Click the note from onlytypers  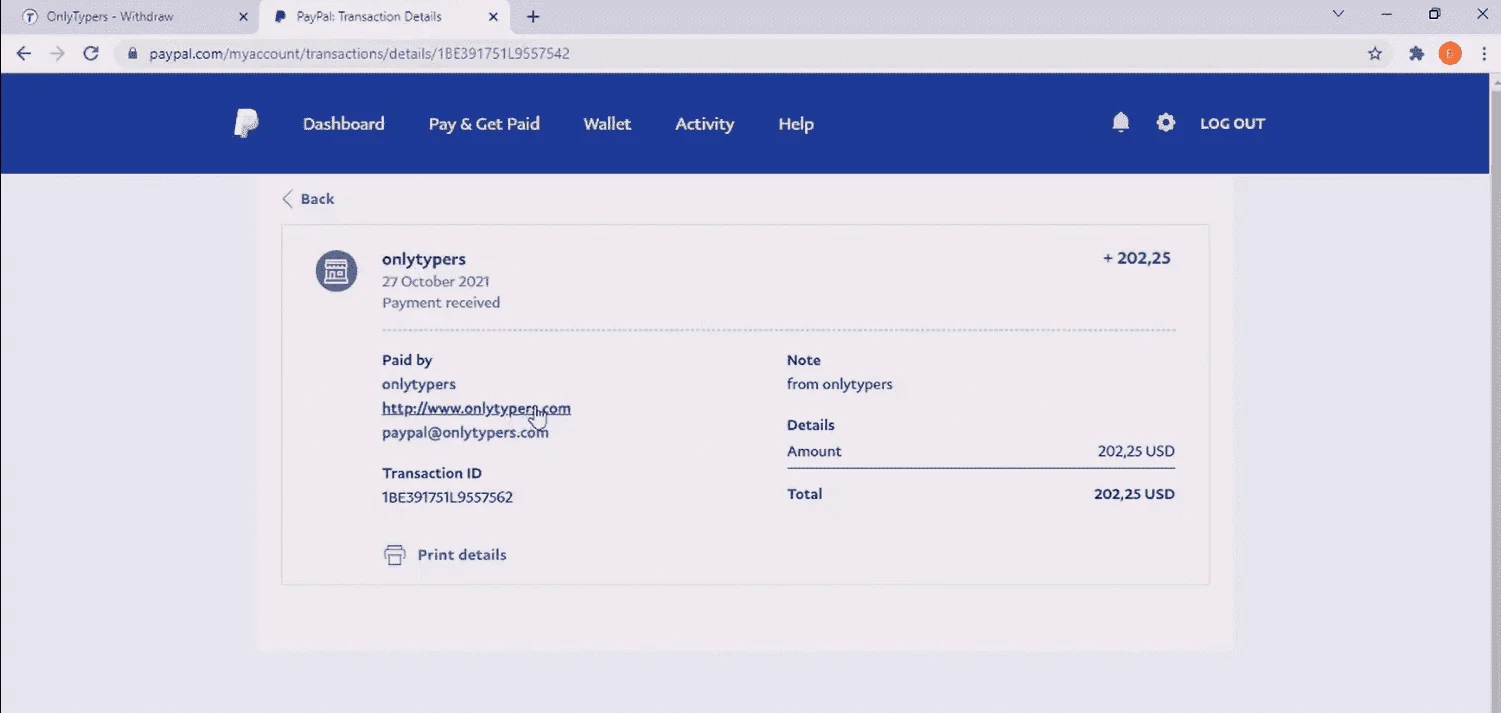pyautogui.click(x=840, y=384)
